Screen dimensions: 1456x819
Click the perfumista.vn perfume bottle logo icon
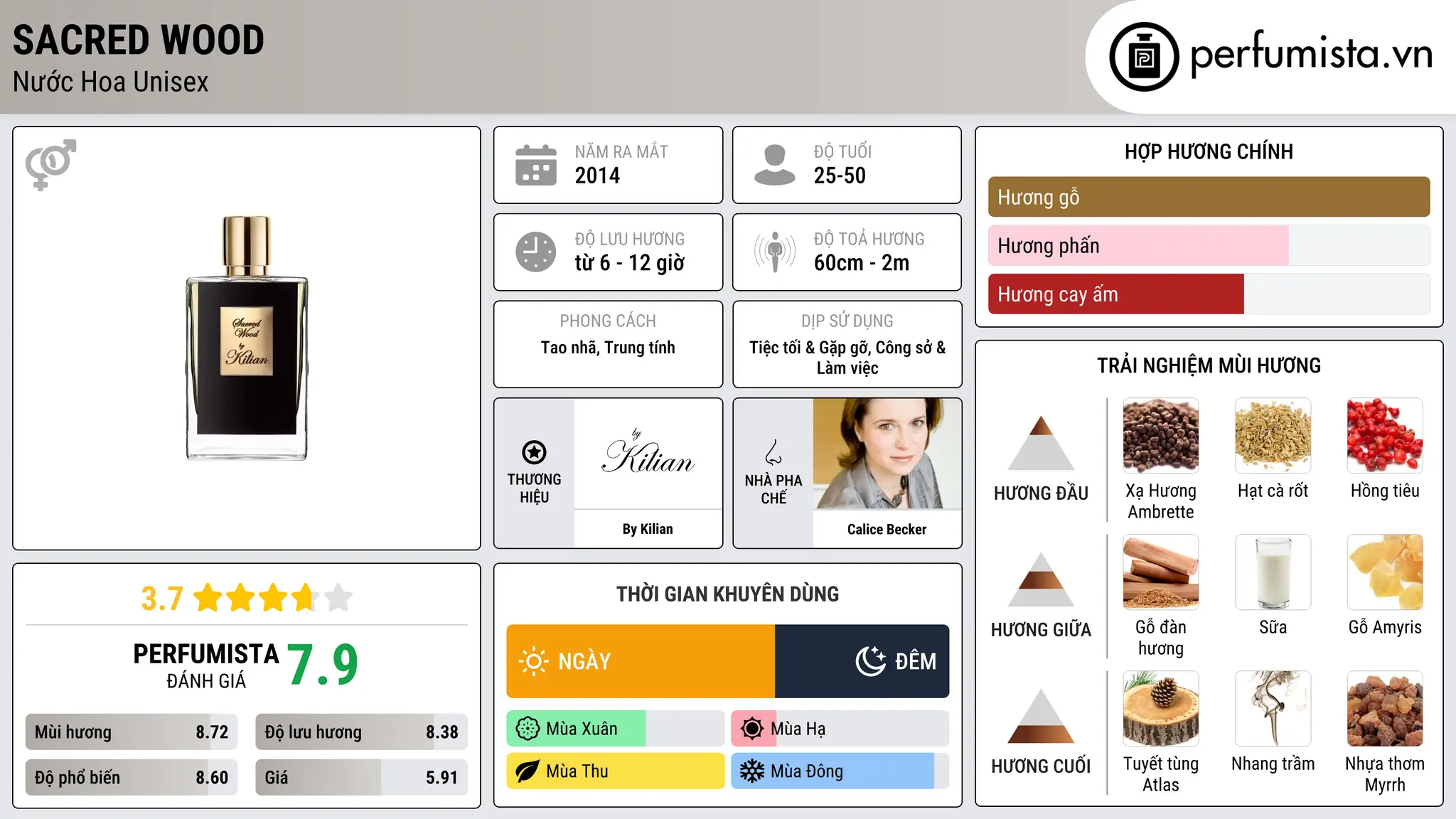click(x=1144, y=57)
